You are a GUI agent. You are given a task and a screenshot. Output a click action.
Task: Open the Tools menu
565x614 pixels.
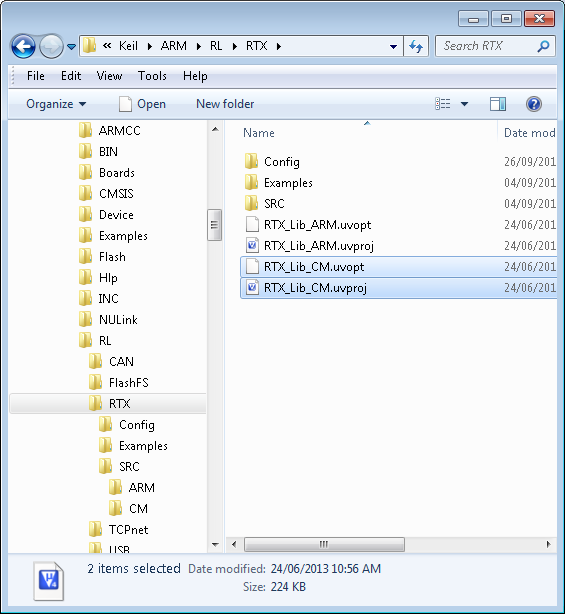[152, 76]
